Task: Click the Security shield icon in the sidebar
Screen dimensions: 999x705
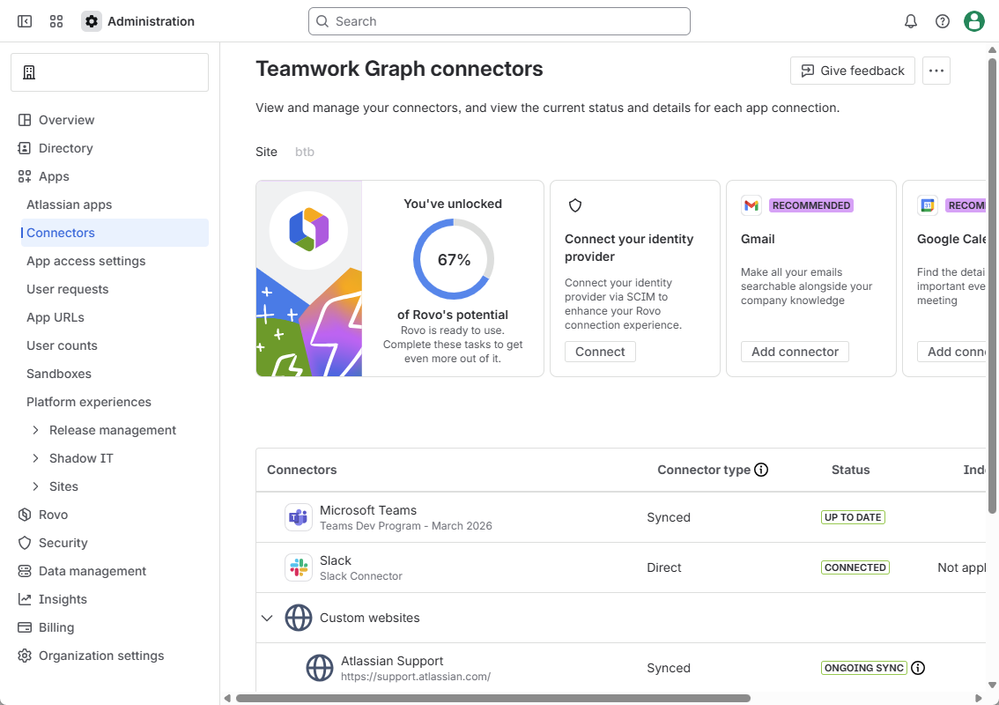Action: click(x=24, y=543)
